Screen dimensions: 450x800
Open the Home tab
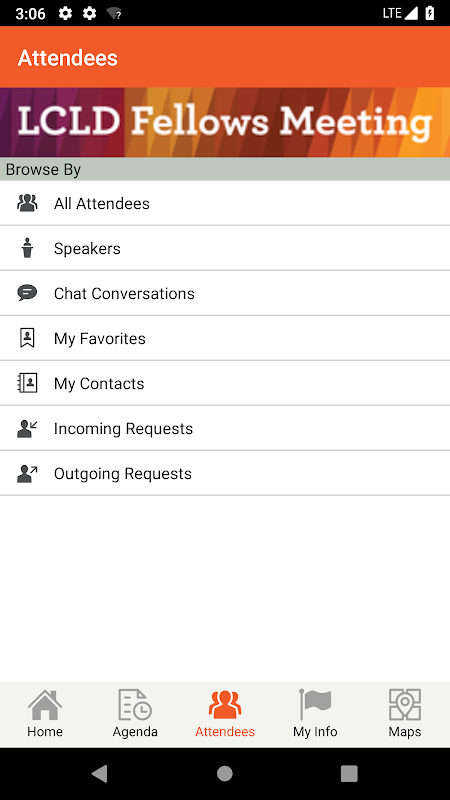pyautogui.click(x=45, y=714)
